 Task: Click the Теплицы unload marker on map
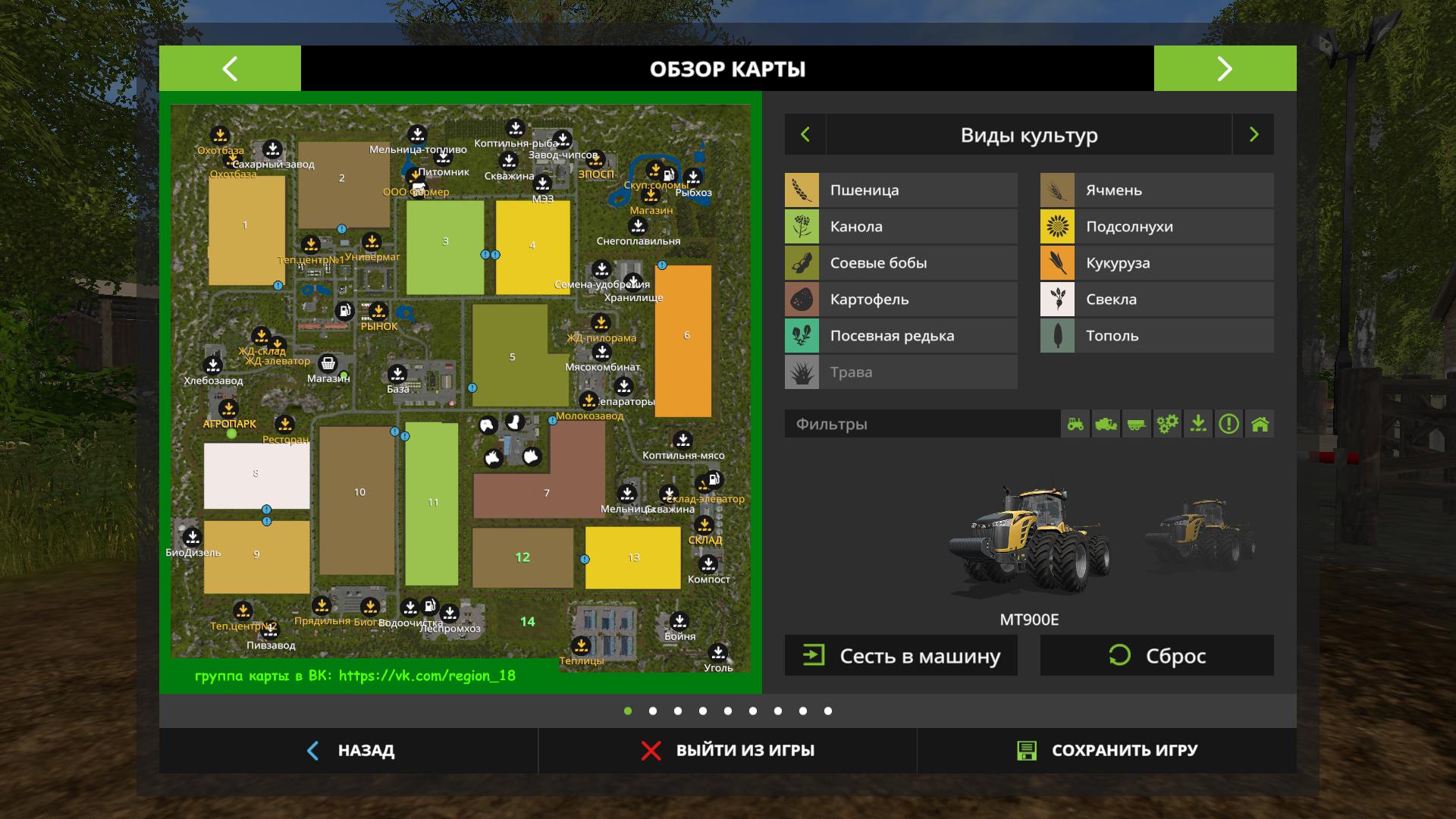tap(581, 646)
